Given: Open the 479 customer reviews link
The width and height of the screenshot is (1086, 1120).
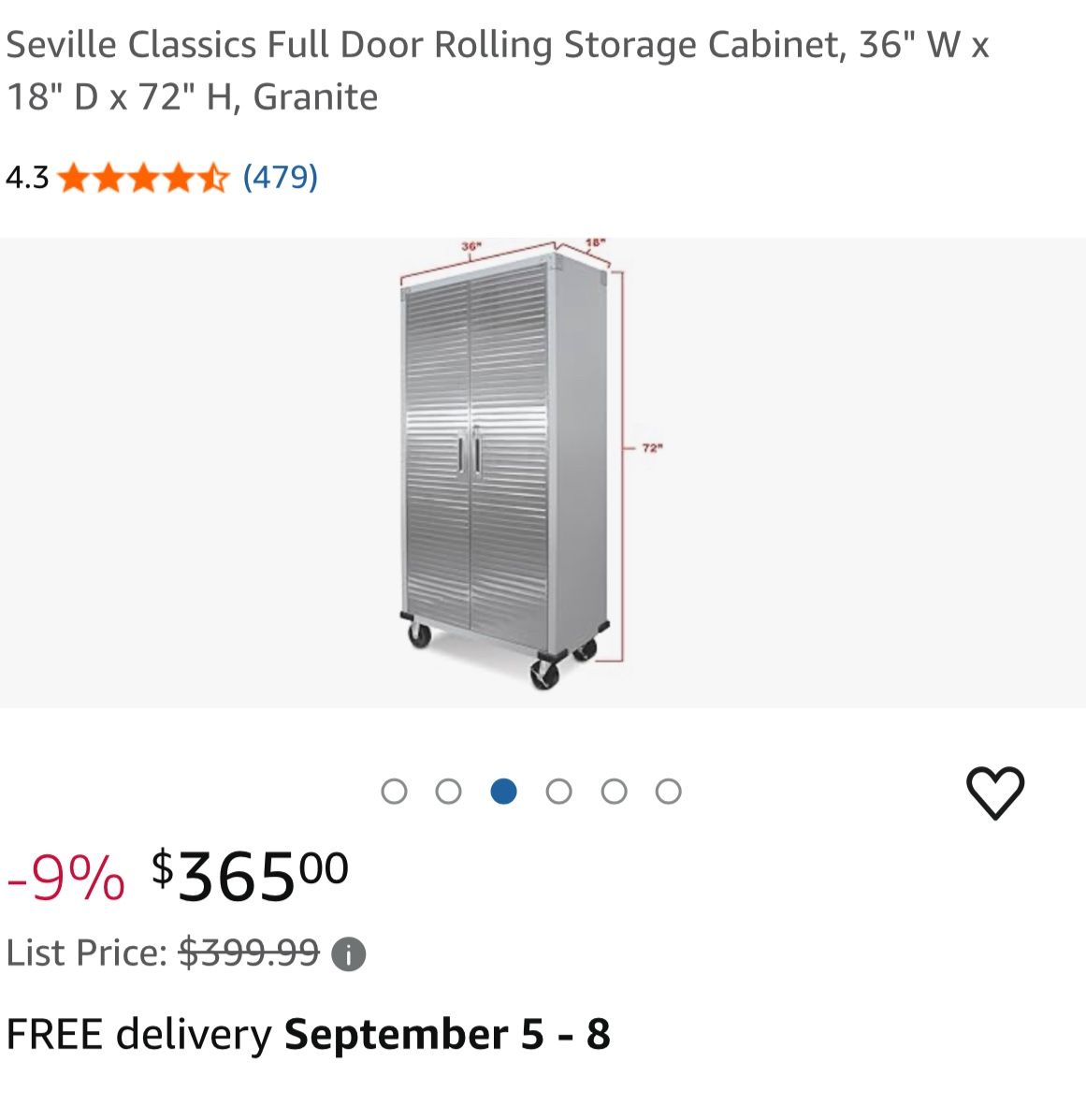Looking at the screenshot, I should tap(279, 177).
